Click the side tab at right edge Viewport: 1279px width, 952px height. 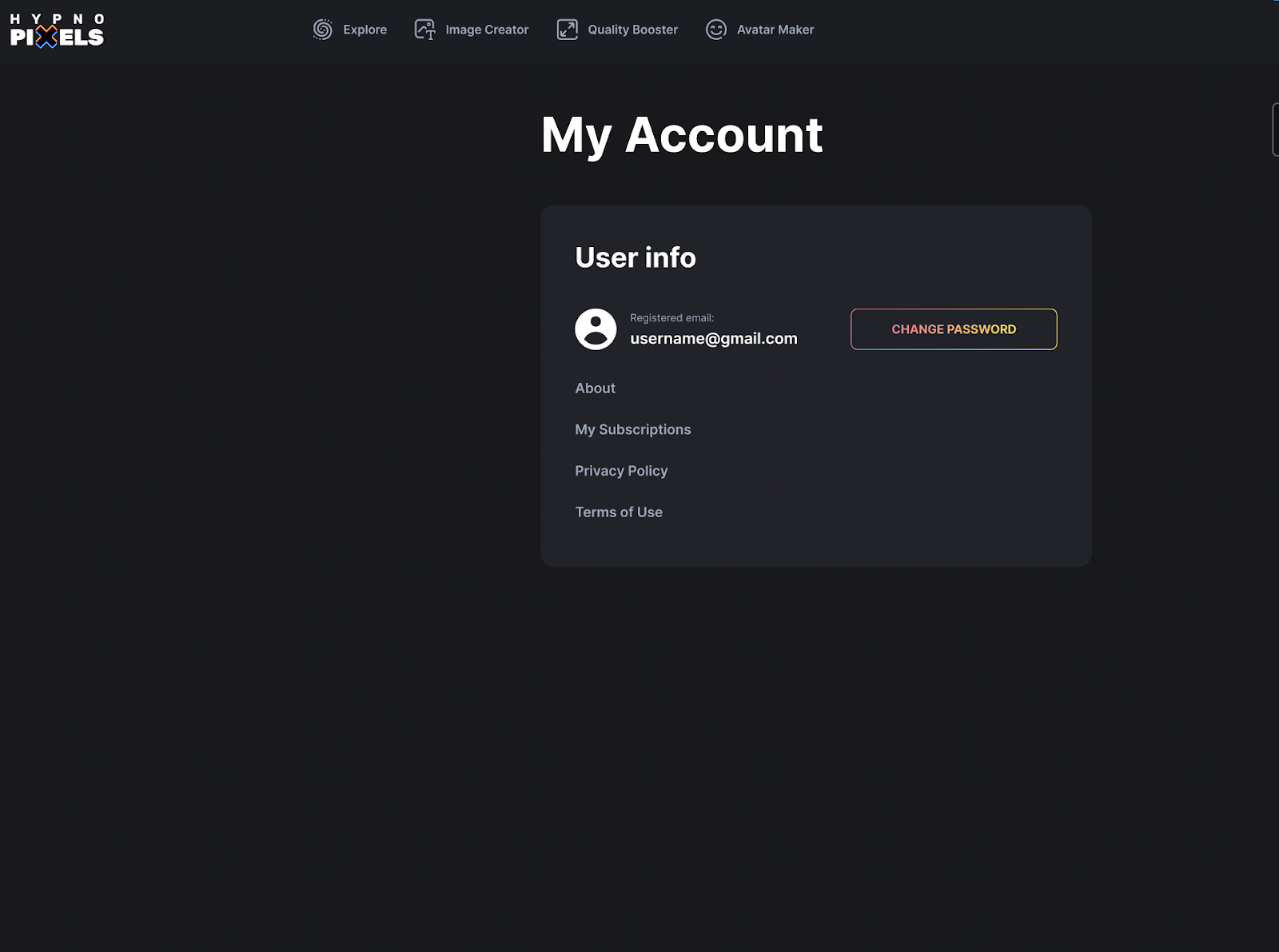pyautogui.click(x=1275, y=129)
